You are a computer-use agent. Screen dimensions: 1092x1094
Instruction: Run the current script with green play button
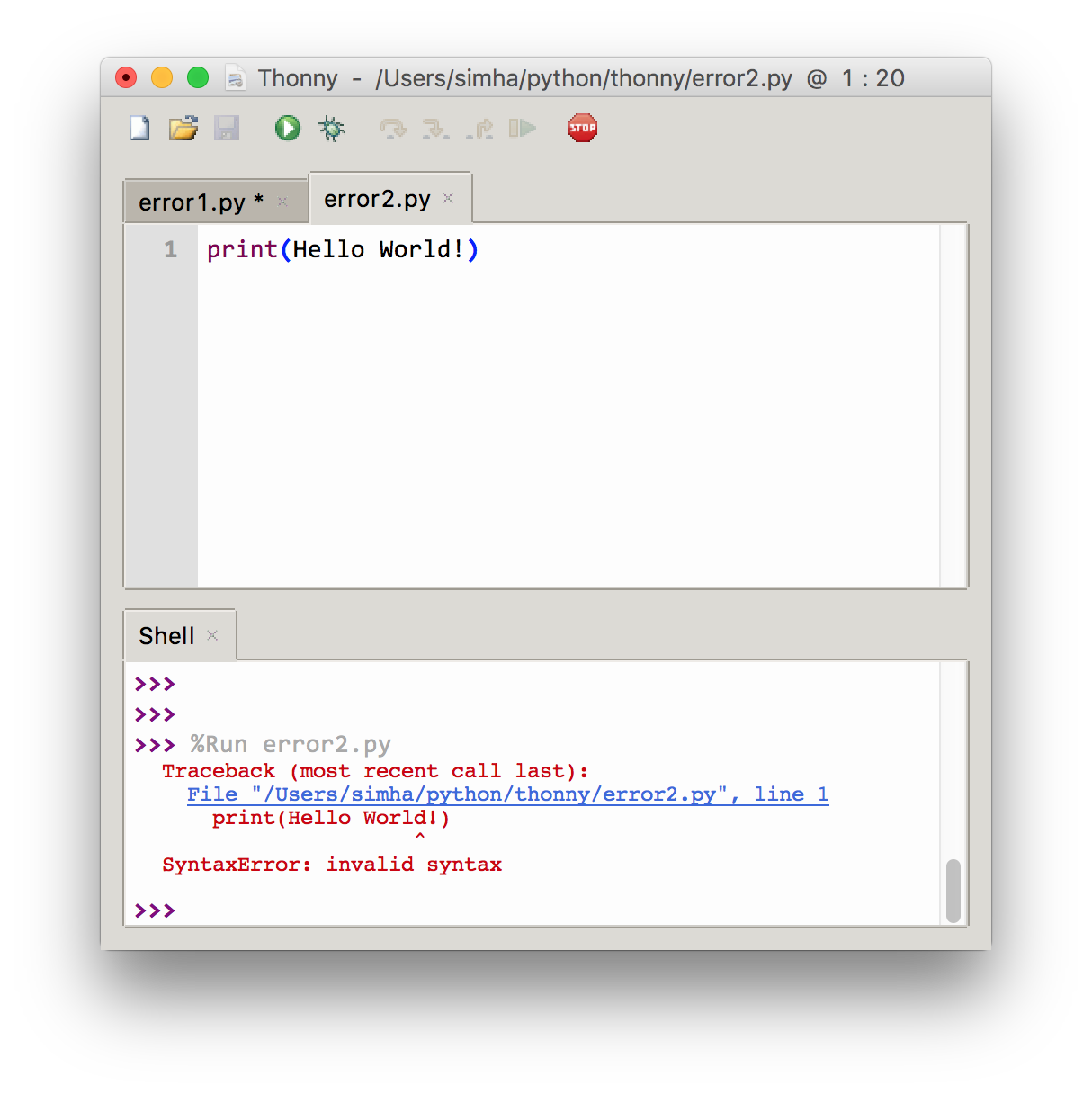coord(287,129)
